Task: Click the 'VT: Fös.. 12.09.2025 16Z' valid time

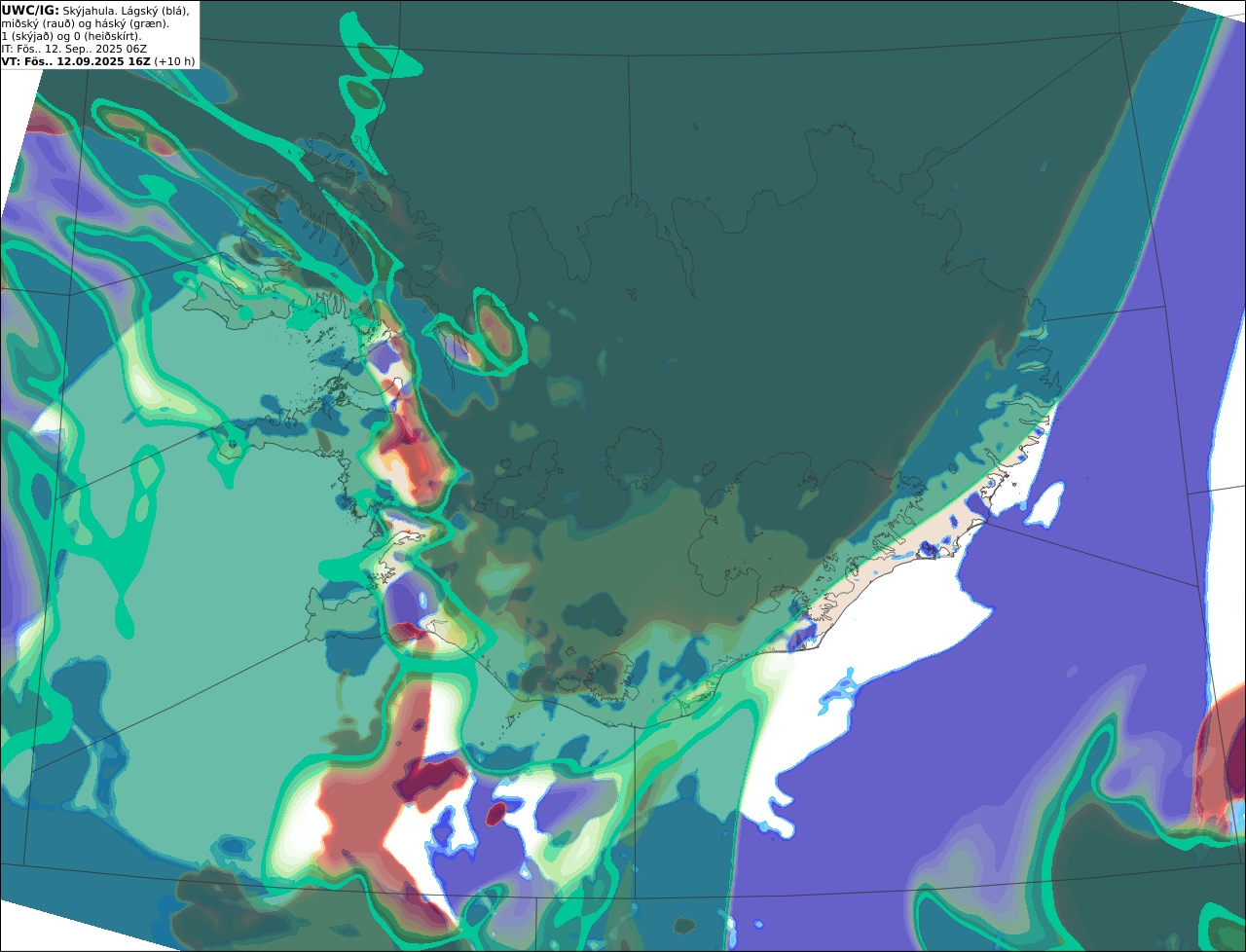Action: pyautogui.click(x=76, y=61)
